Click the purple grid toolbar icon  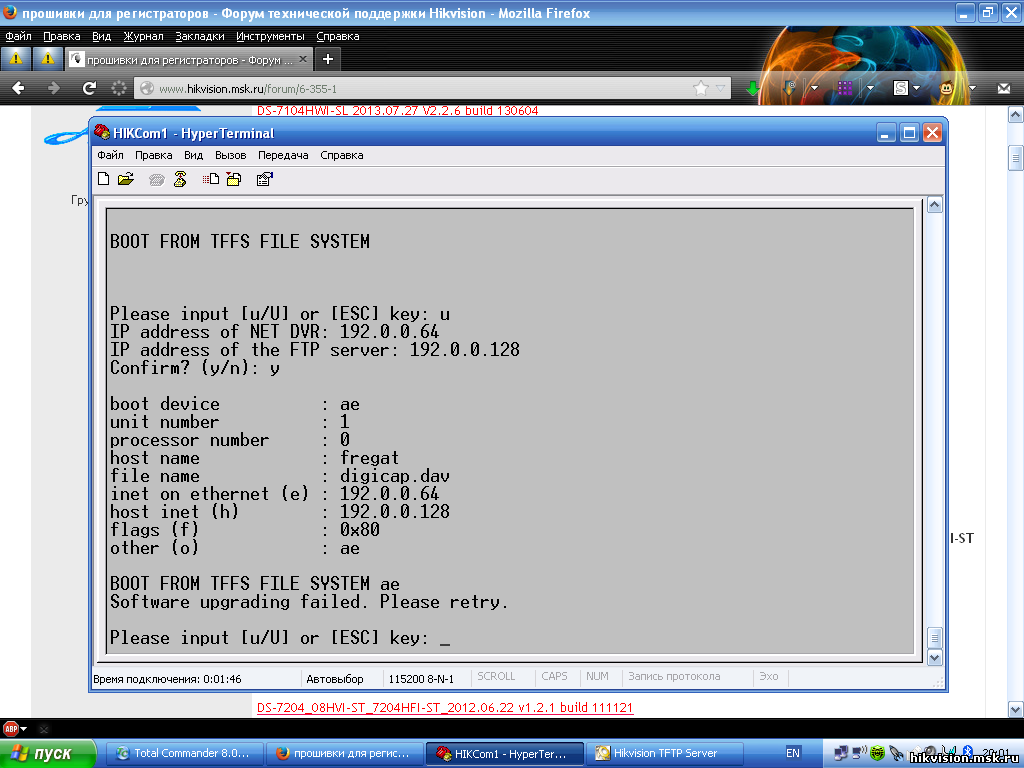[845, 88]
